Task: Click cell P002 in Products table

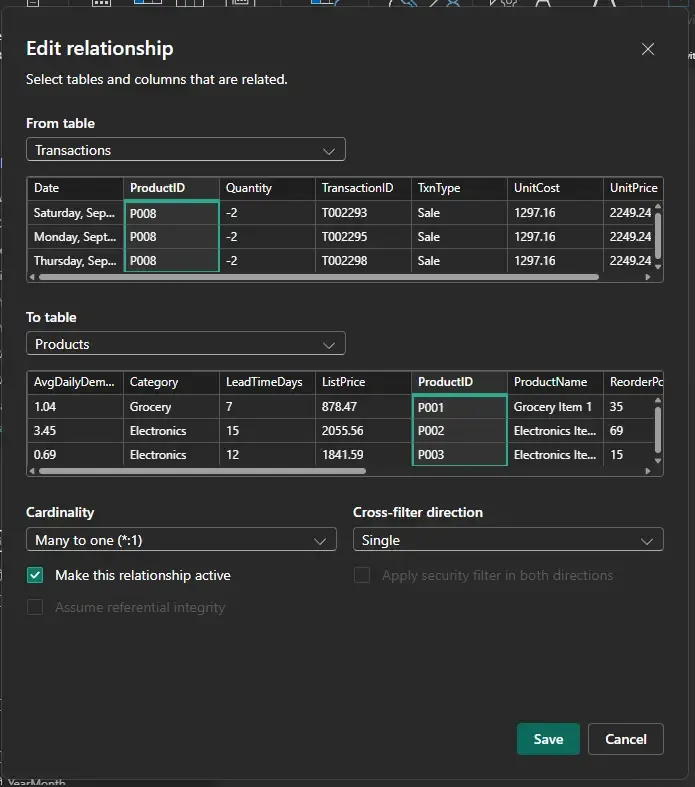Action: (x=459, y=431)
